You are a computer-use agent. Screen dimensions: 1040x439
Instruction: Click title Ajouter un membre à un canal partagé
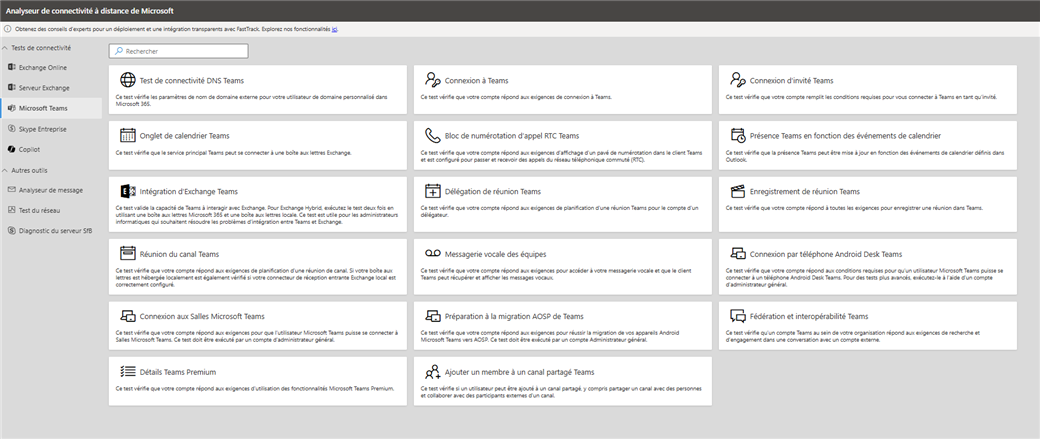(519, 372)
